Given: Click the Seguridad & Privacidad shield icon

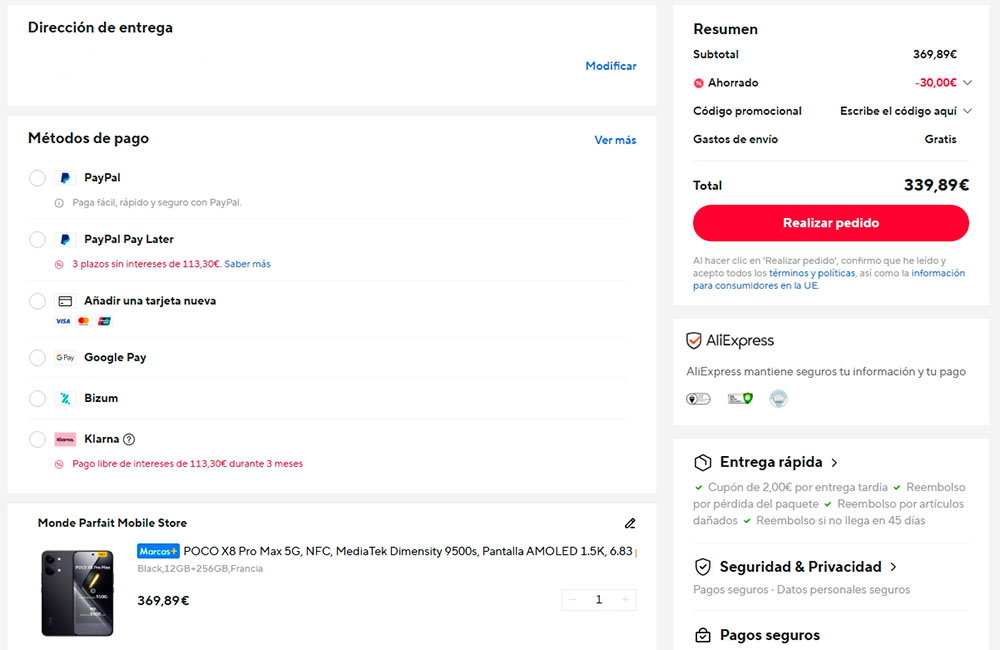Looking at the screenshot, I should [x=703, y=567].
